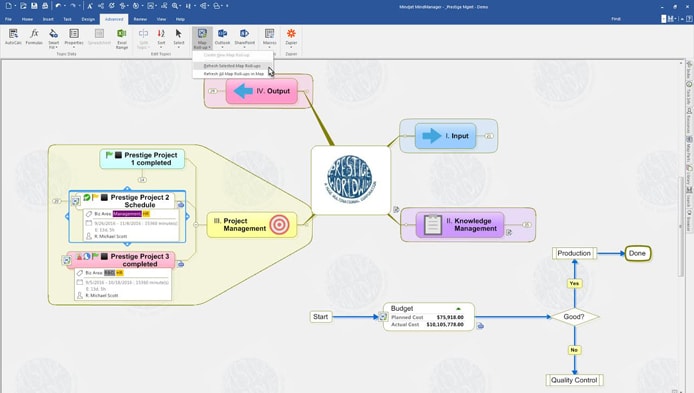Open the Library side panel tab

coord(689,176)
